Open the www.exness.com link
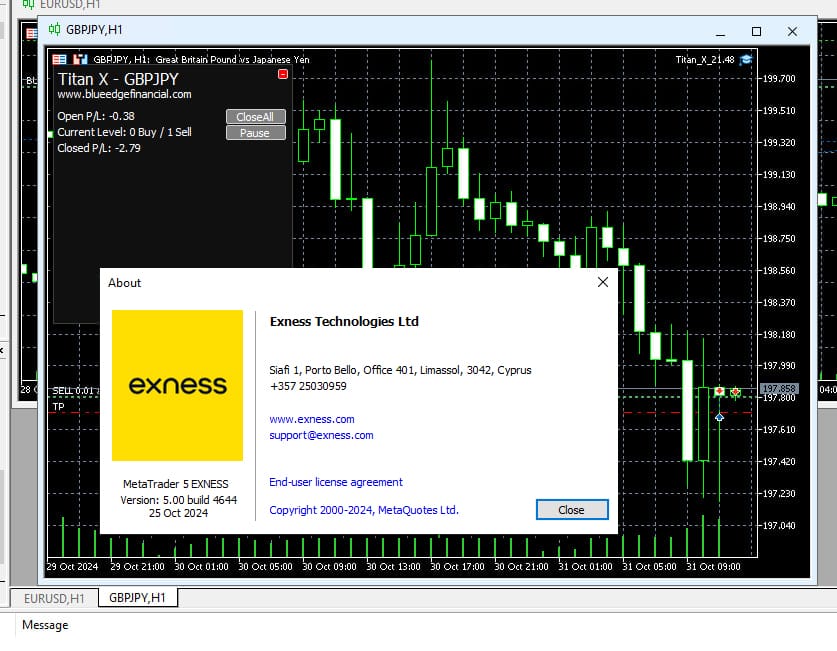Viewport: 837px width, 651px height. click(312, 419)
